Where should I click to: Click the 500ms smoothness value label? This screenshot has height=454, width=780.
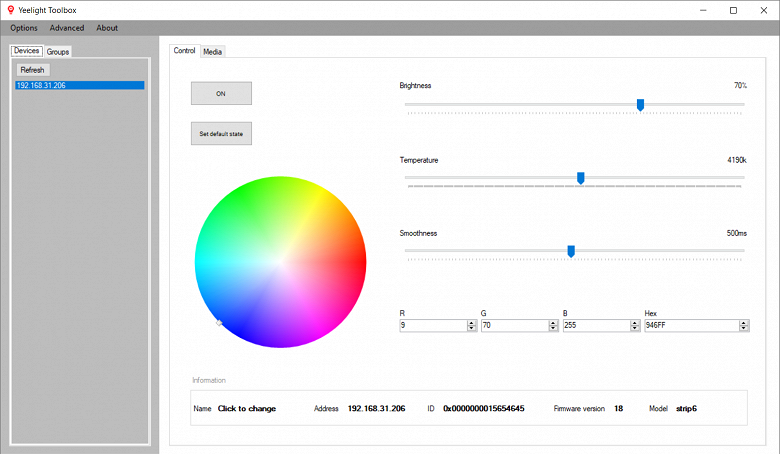coord(736,233)
